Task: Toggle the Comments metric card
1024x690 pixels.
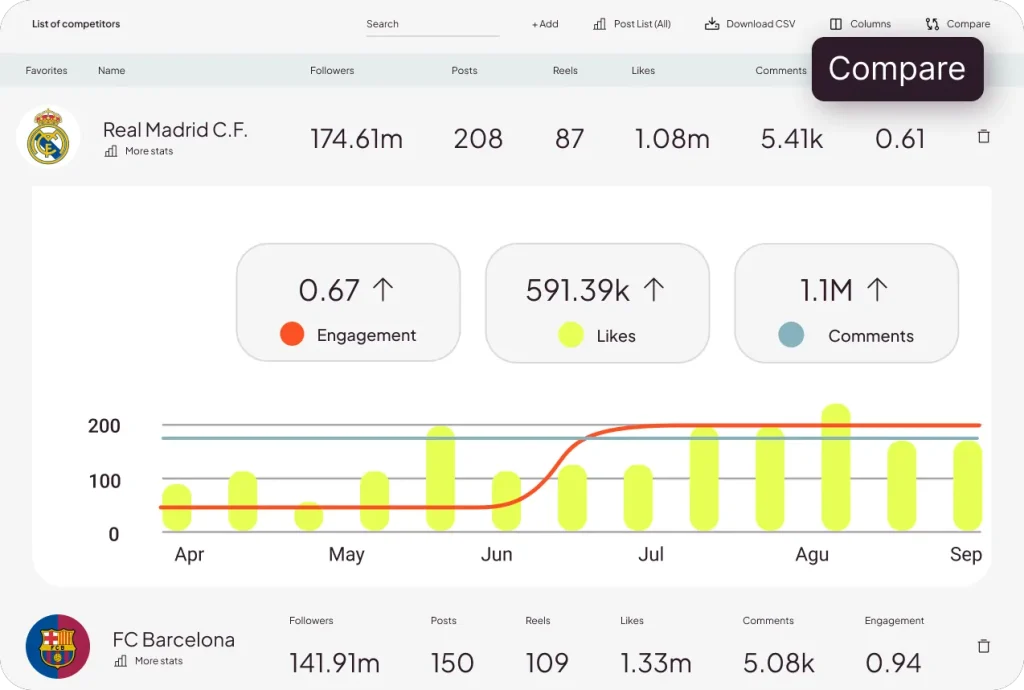Action: [846, 302]
